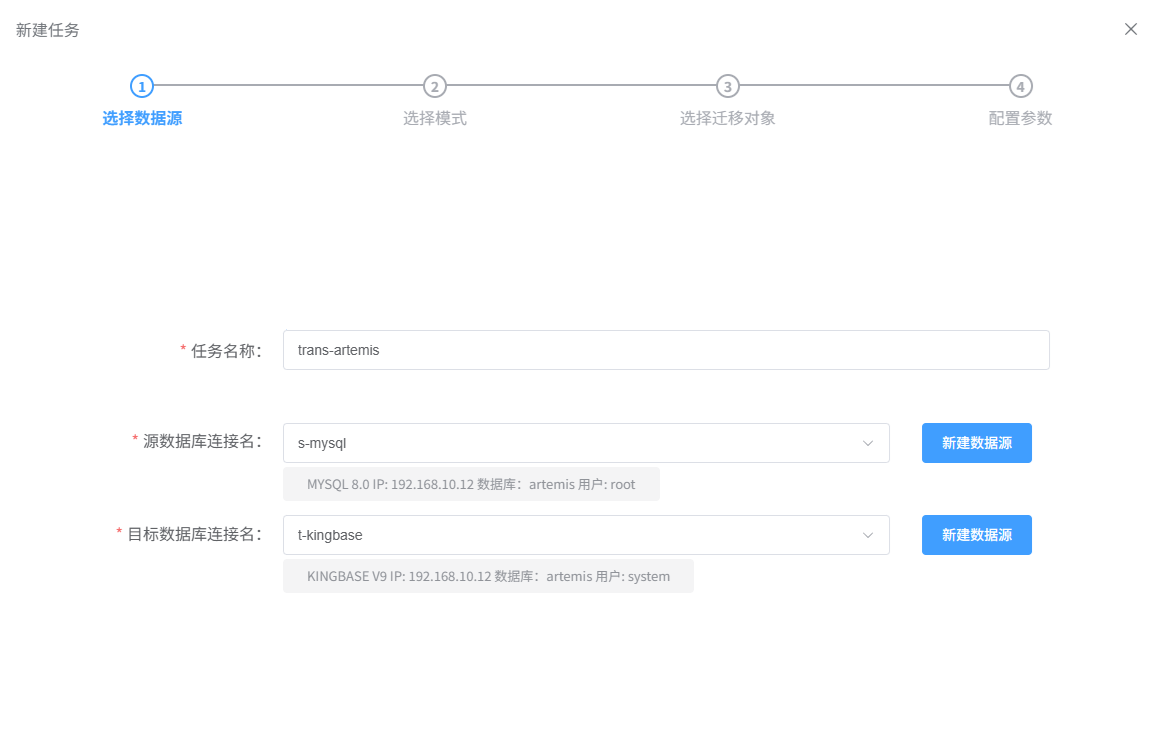Go to step 3 circle icon

tap(728, 86)
